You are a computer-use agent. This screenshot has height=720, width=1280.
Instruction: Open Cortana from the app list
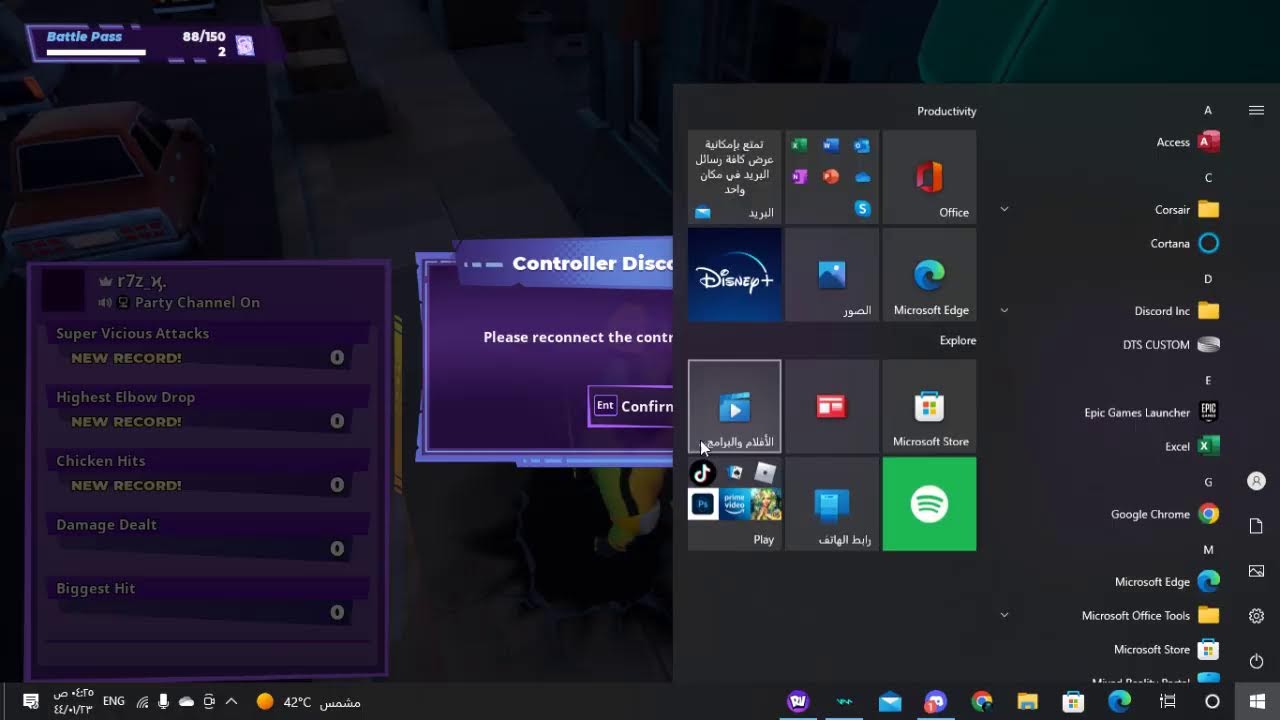coord(1184,243)
